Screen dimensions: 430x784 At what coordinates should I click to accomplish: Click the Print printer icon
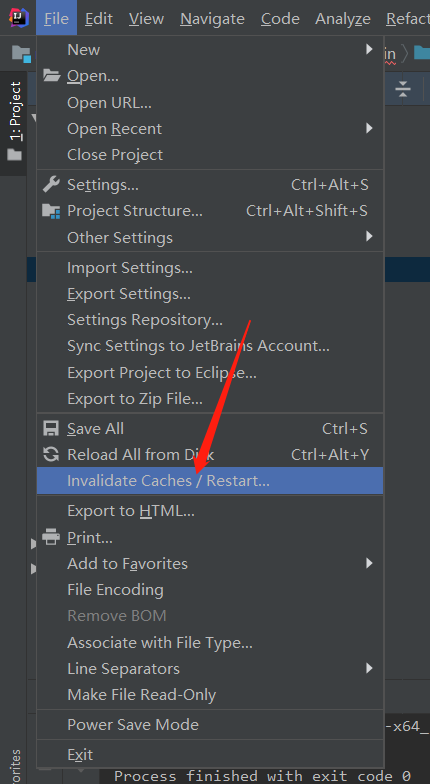pos(51,538)
